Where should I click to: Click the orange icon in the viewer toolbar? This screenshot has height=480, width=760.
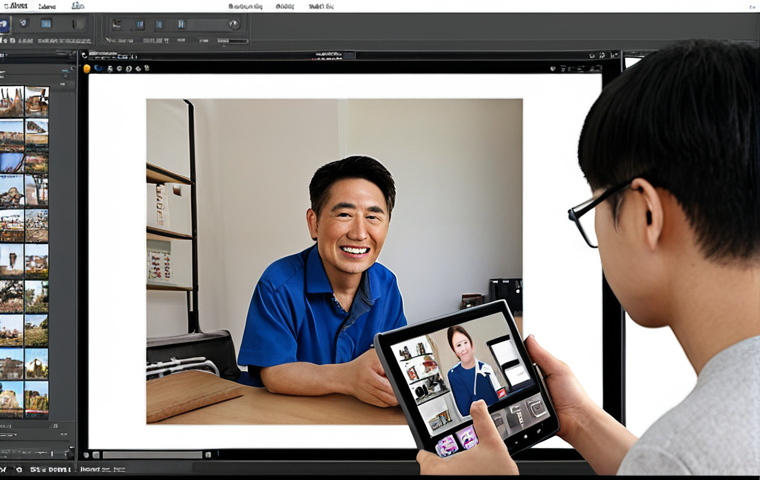pos(87,68)
